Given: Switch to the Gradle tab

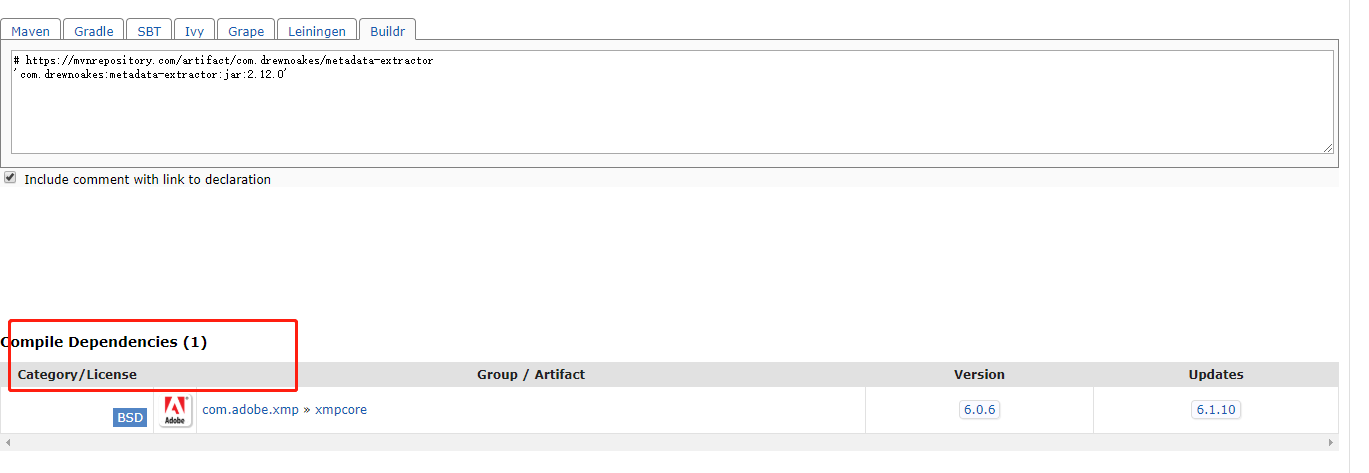Looking at the screenshot, I should [94, 31].
